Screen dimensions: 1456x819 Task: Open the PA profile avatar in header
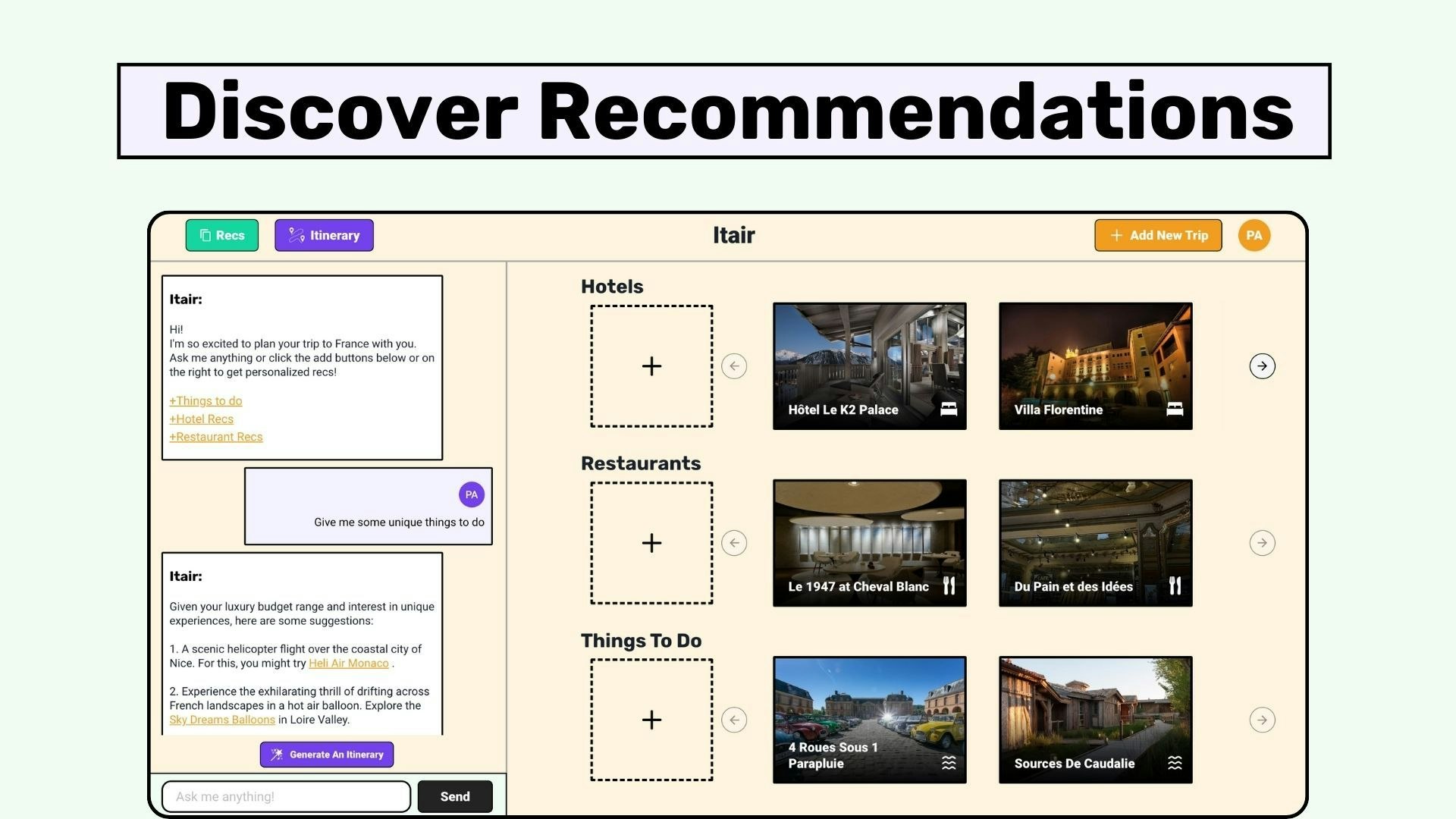[x=1254, y=235]
